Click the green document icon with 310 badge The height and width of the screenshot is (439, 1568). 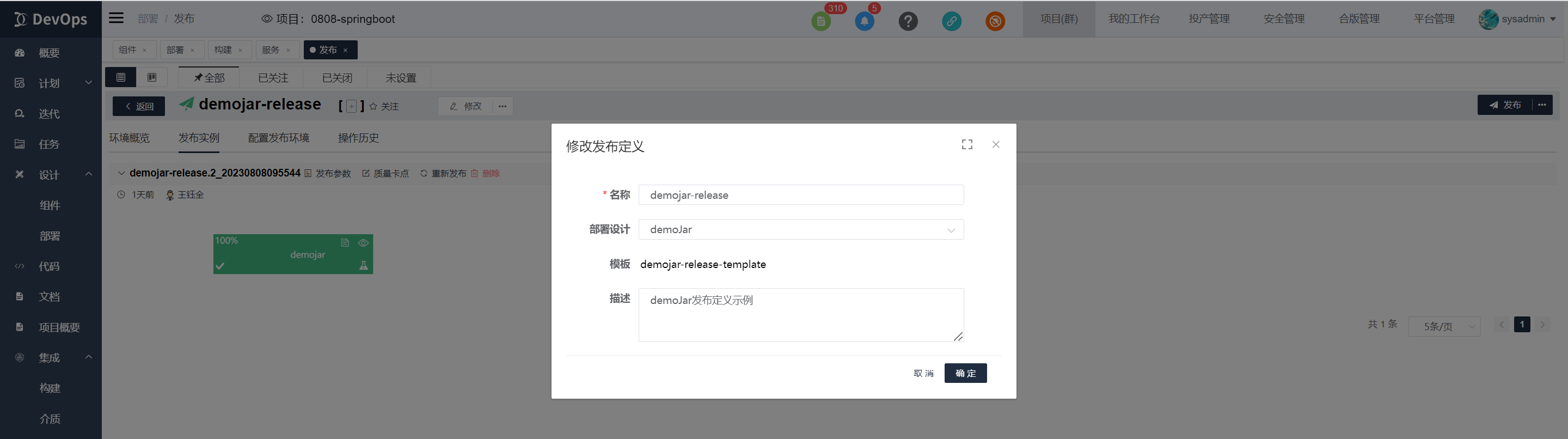[x=820, y=21]
